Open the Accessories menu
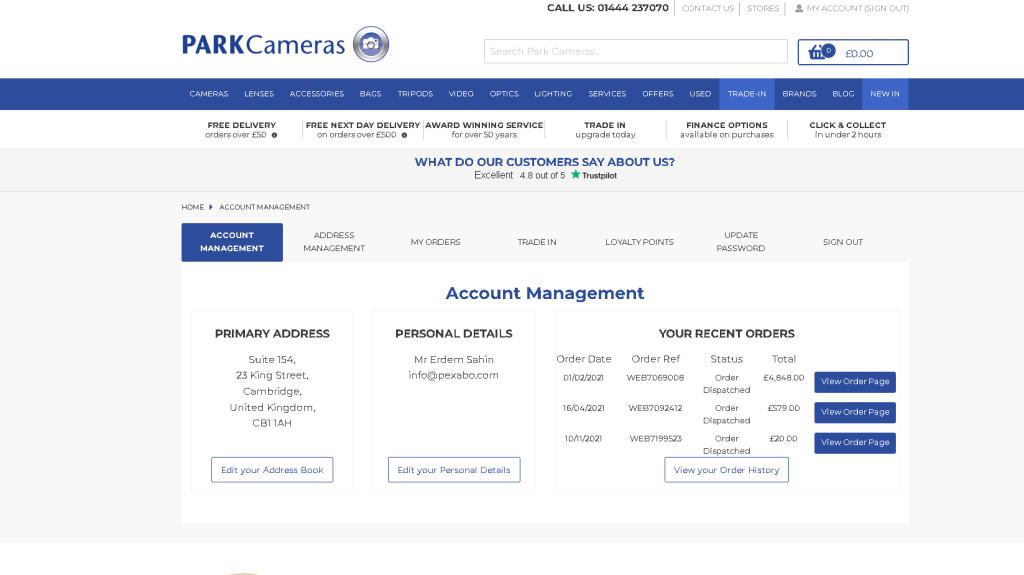This screenshot has height=575, width=1024. (x=317, y=94)
